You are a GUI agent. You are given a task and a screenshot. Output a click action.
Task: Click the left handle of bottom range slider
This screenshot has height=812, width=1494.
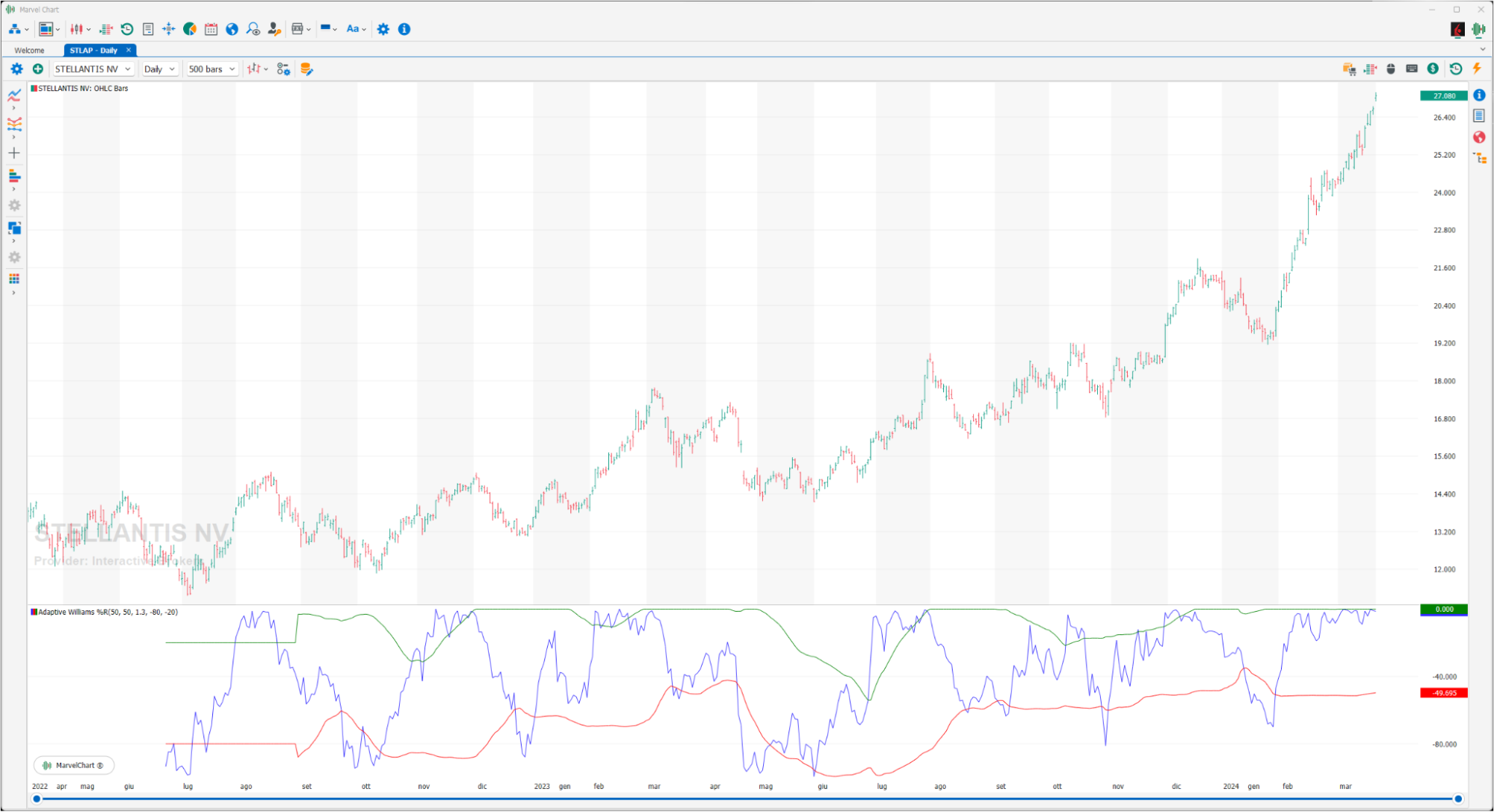(x=37, y=799)
